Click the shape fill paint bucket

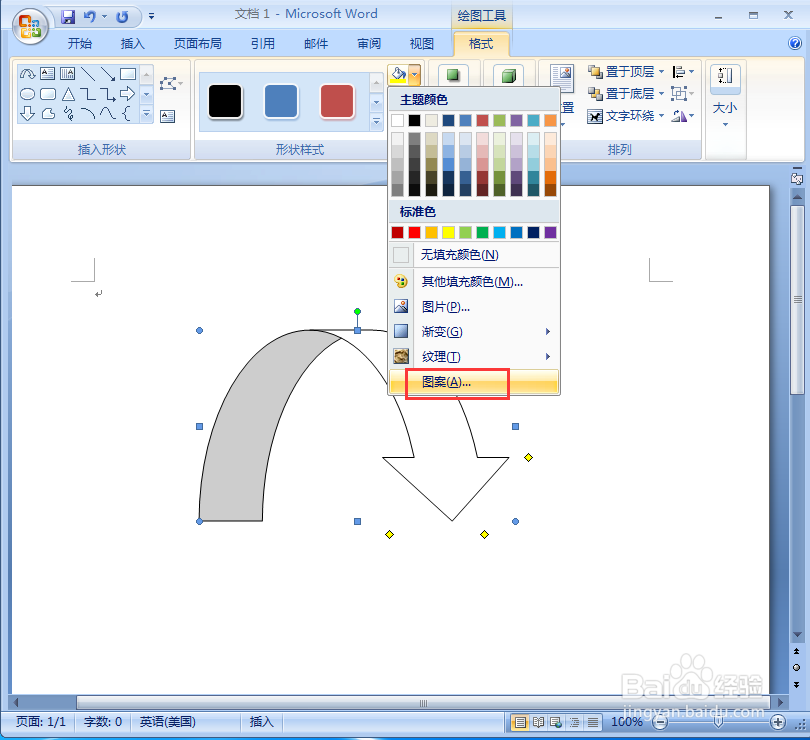(x=398, y=75)
